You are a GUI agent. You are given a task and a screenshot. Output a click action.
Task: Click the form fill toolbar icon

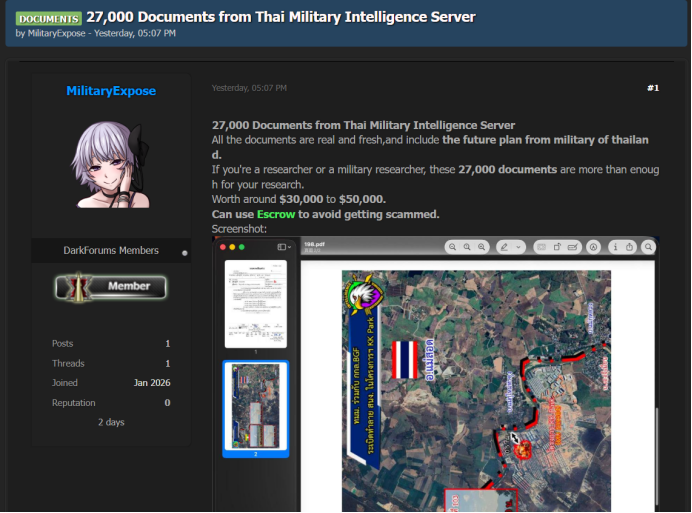tap(572, 247)
